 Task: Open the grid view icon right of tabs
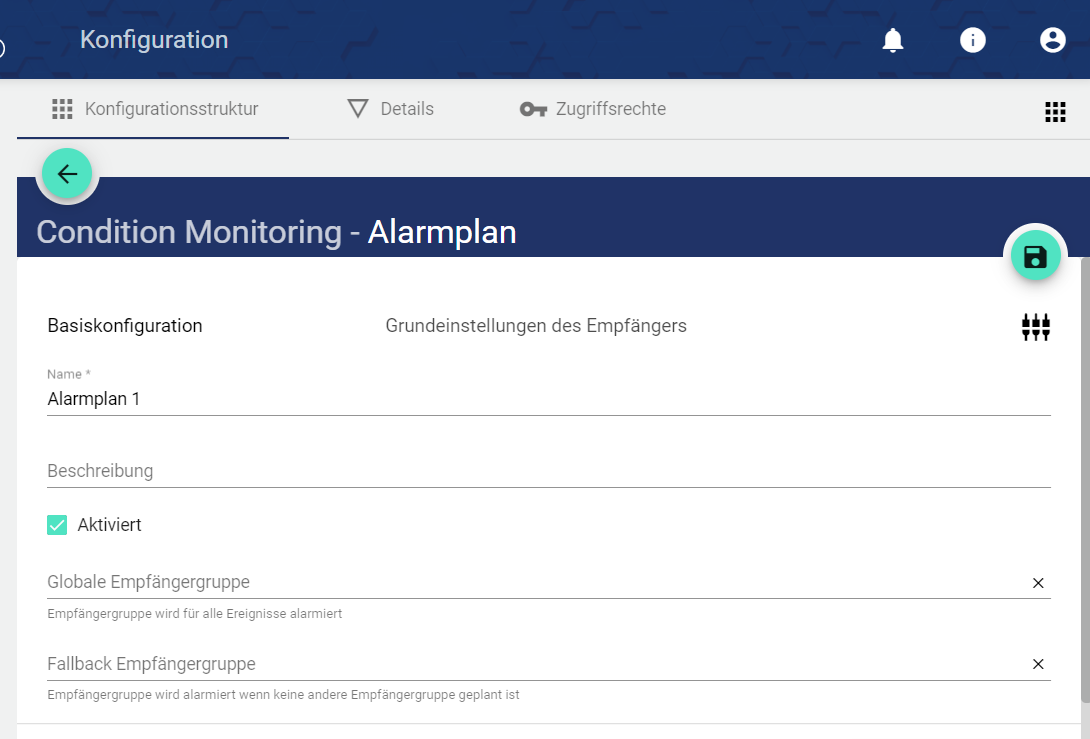tap(1055, 112)
